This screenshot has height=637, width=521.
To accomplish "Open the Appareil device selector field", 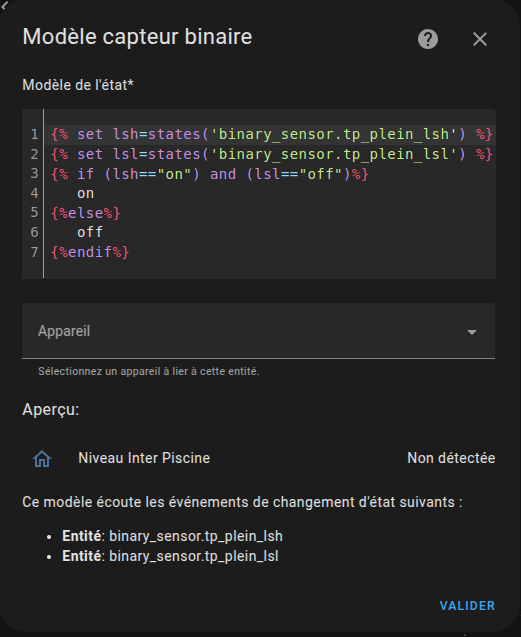I will [x=258, y=331].
